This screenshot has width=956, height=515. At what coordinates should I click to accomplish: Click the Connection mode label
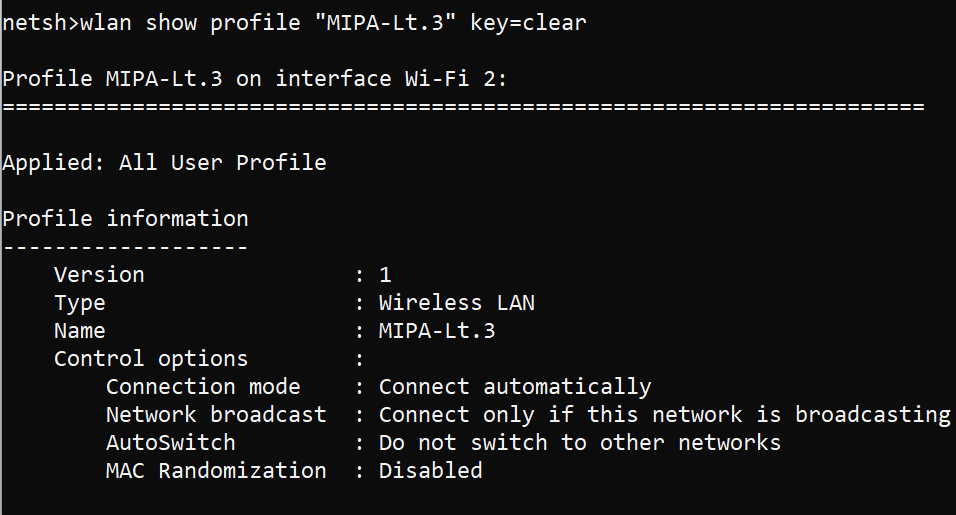(x=203, y=387)
